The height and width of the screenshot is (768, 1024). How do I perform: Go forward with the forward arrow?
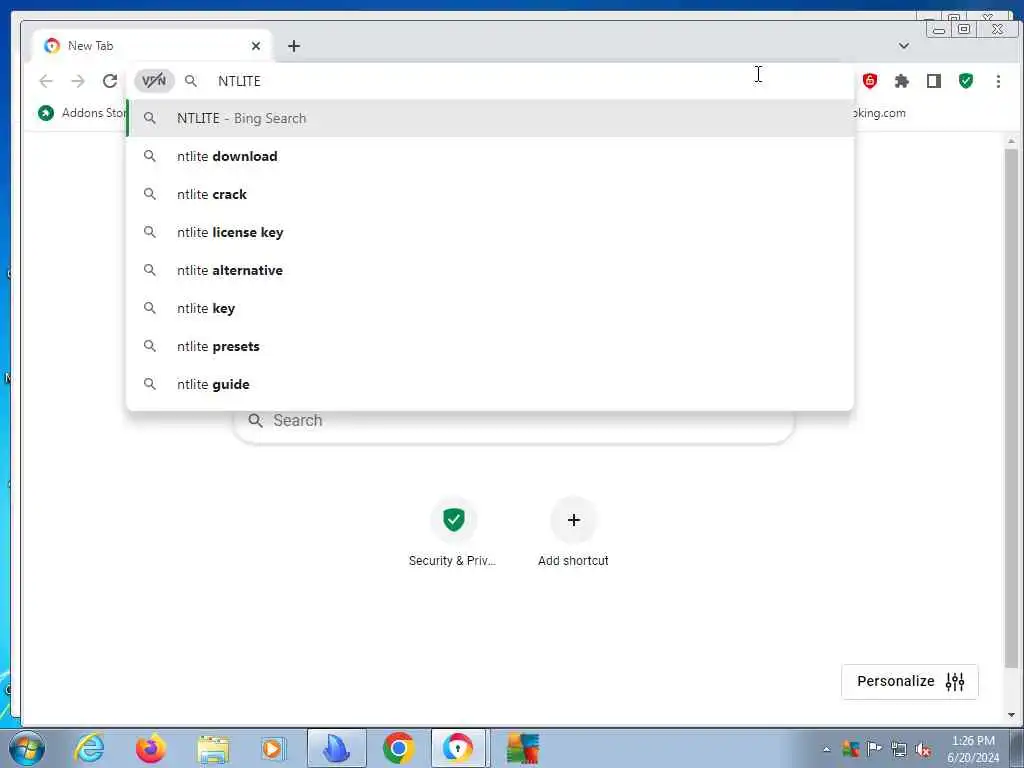tap(78, 81)
